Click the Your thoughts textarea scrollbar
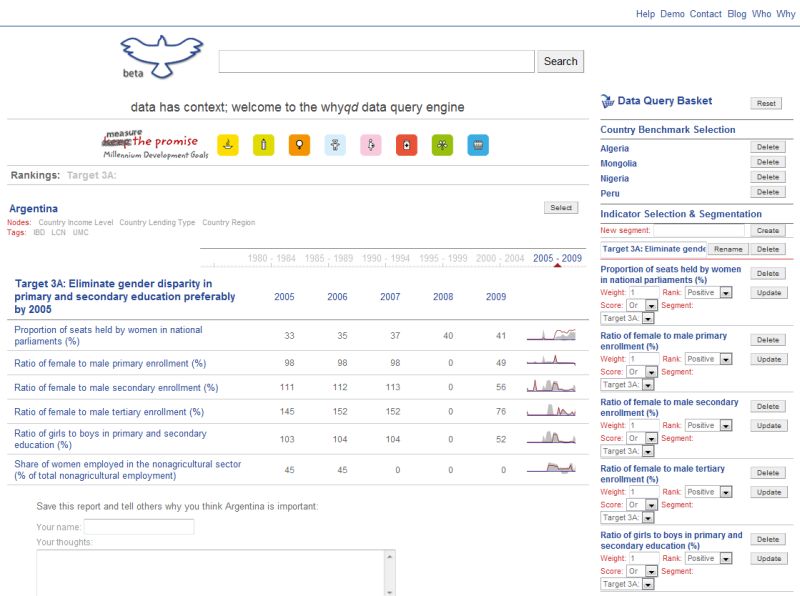800x596 pixels. pos(389,573)
